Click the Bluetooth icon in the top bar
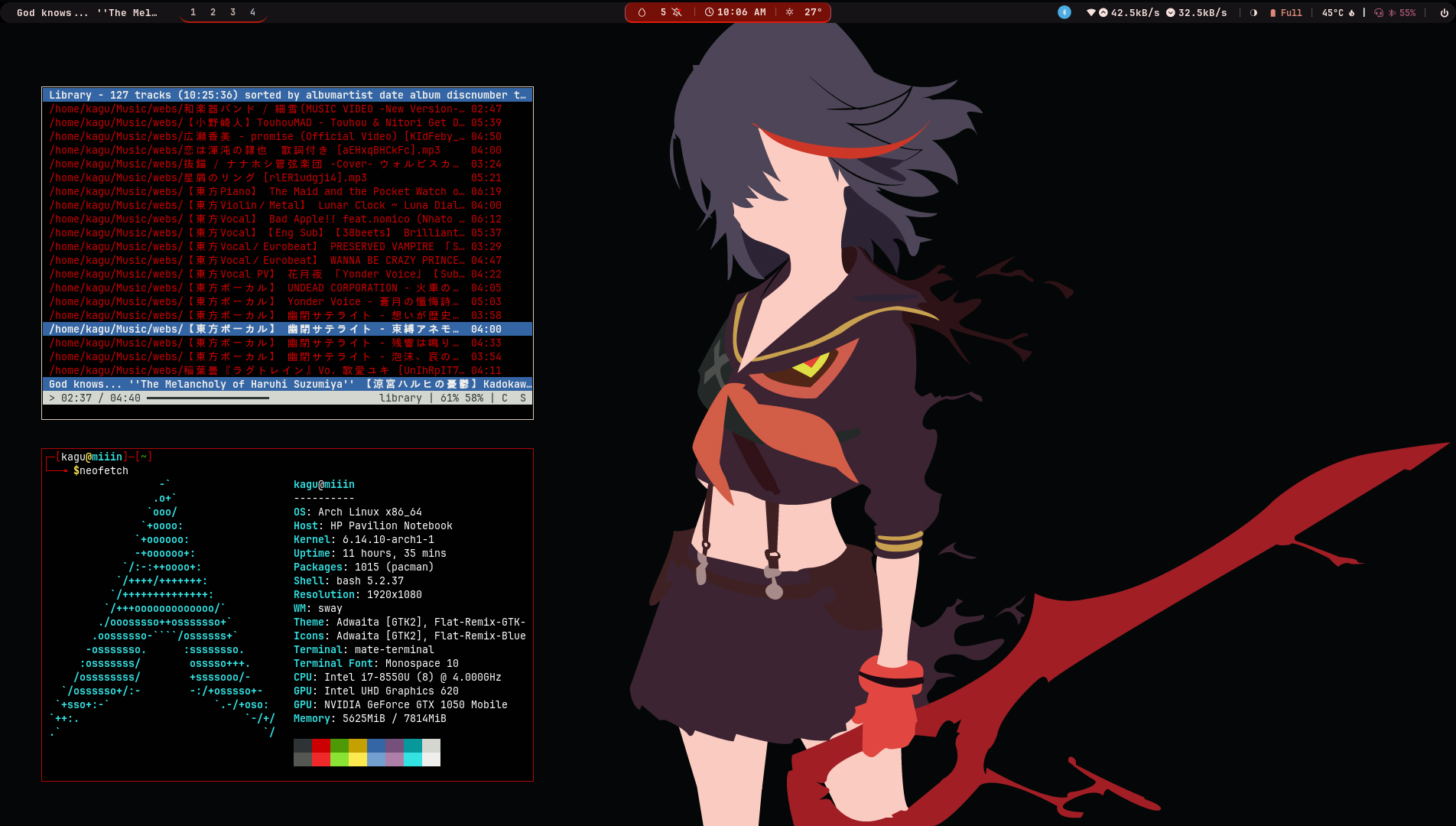 click(1064, 12)
